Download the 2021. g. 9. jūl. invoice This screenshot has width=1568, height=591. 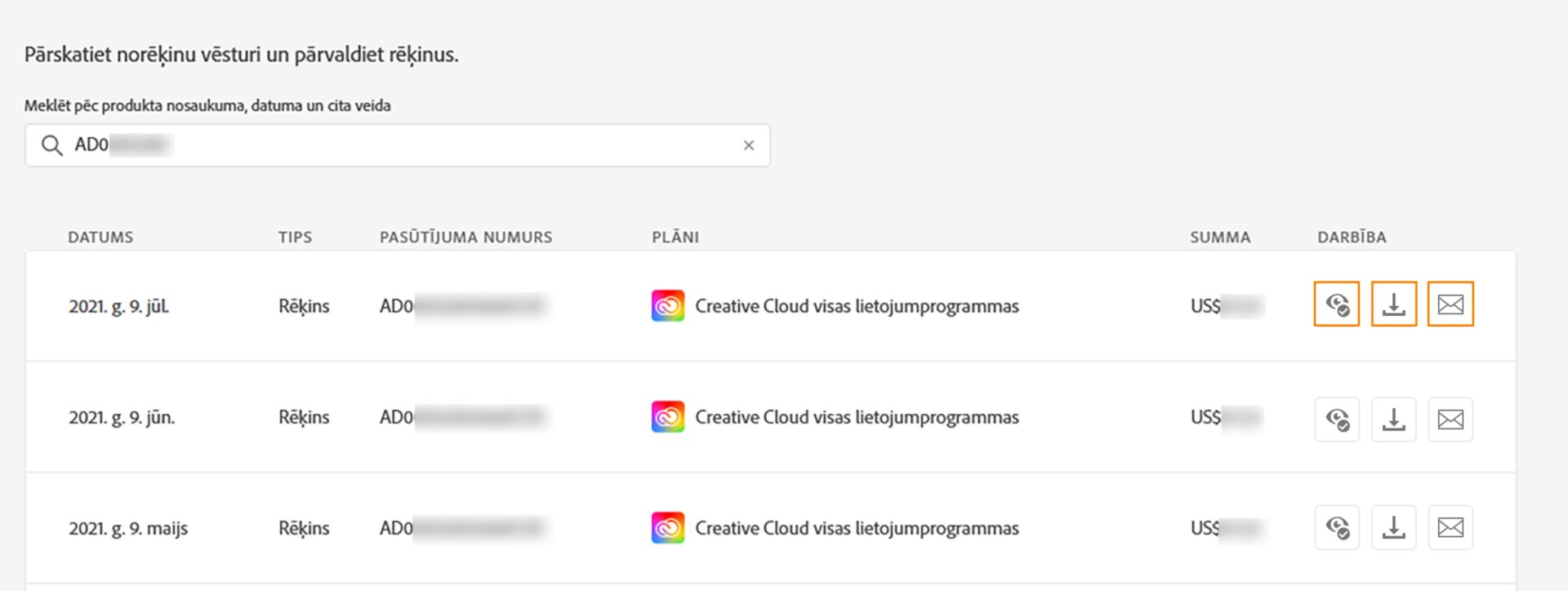pos(1393,304)
